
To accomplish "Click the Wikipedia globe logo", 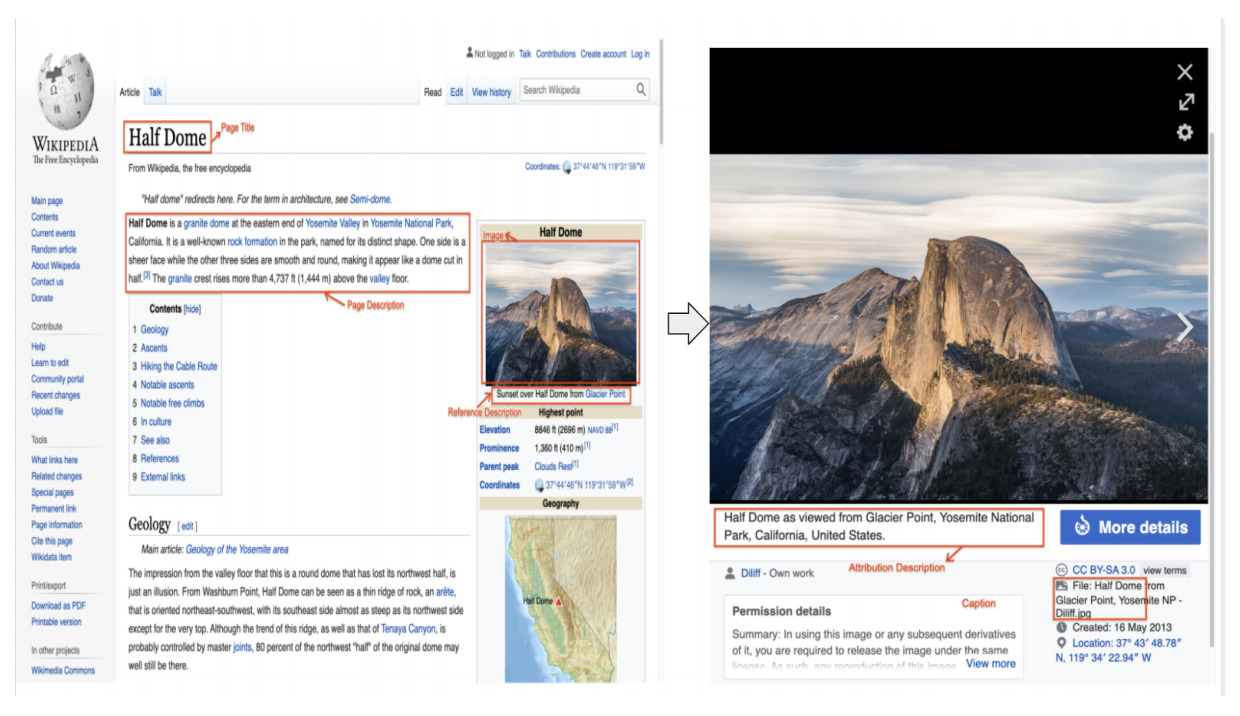I will (66, 92).
